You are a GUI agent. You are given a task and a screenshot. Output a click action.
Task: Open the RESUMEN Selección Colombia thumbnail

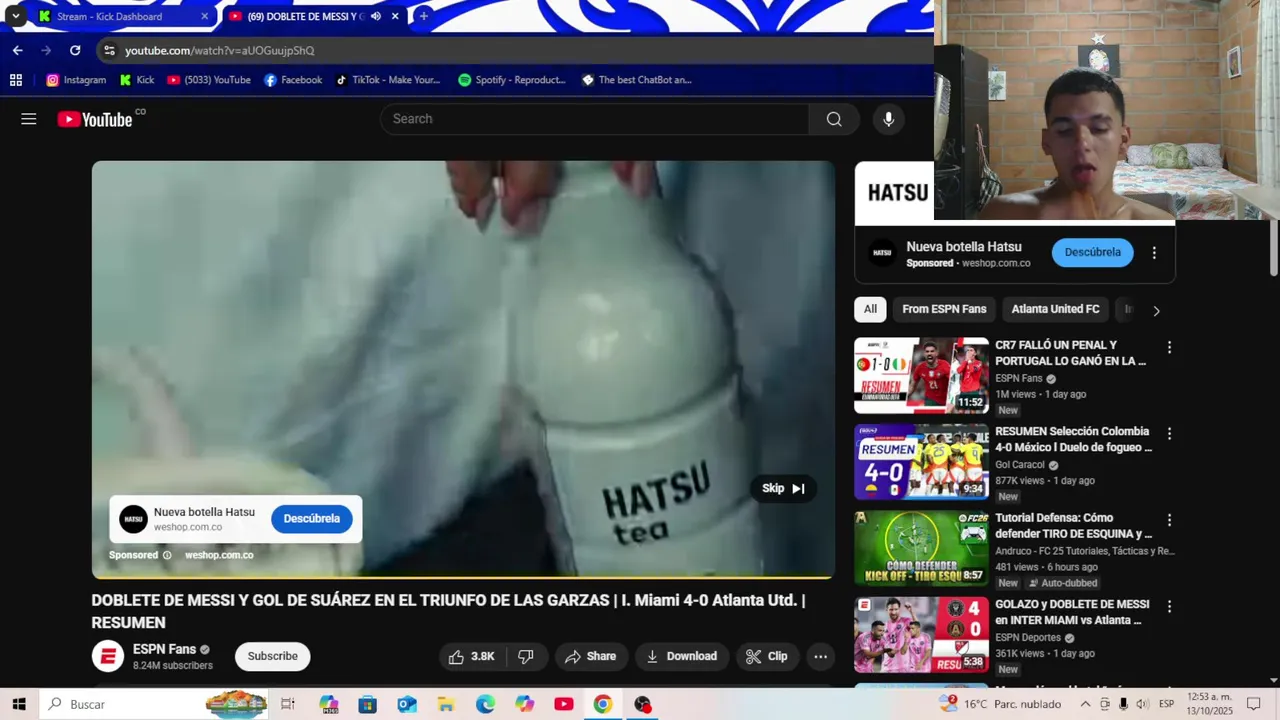[x=921, y=461]
